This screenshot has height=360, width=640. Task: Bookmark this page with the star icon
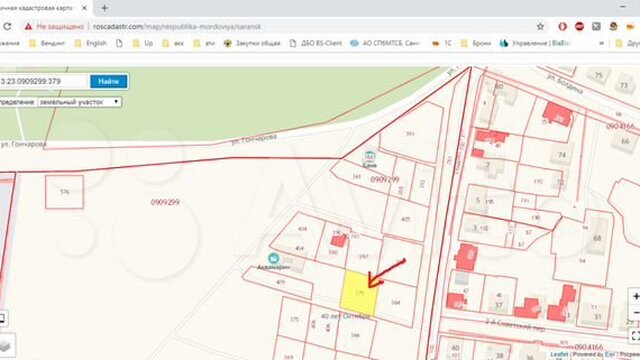[x=540, y=27]
